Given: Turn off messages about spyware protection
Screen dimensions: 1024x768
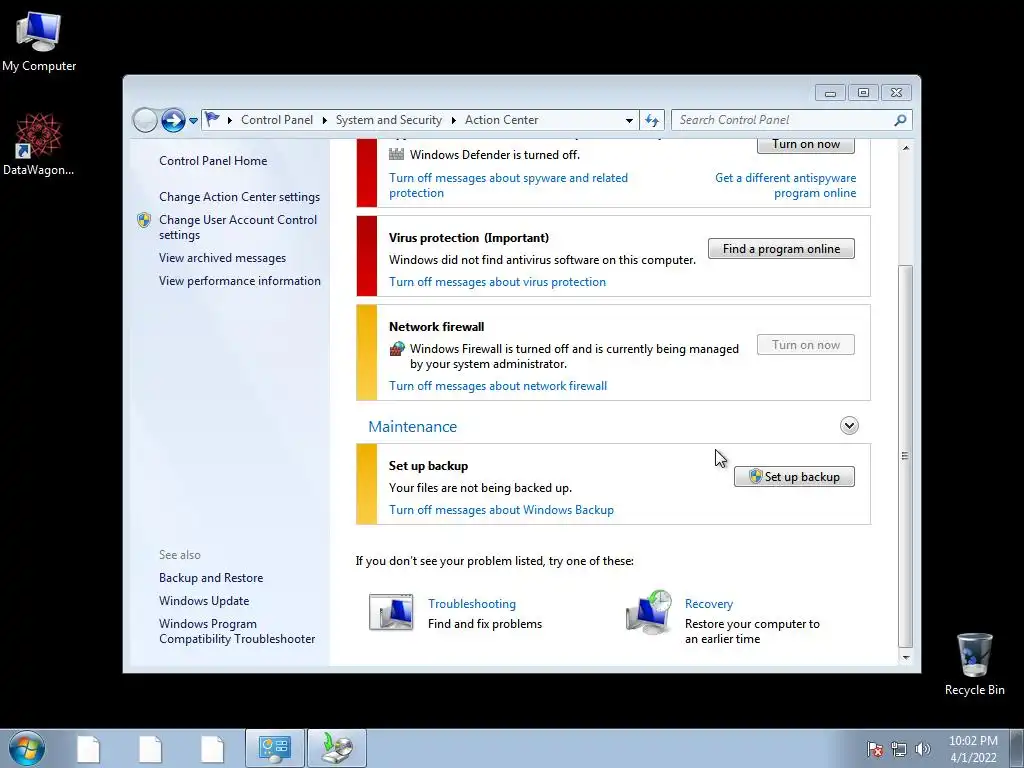Looking at the screenshot, I should [508, 185].
